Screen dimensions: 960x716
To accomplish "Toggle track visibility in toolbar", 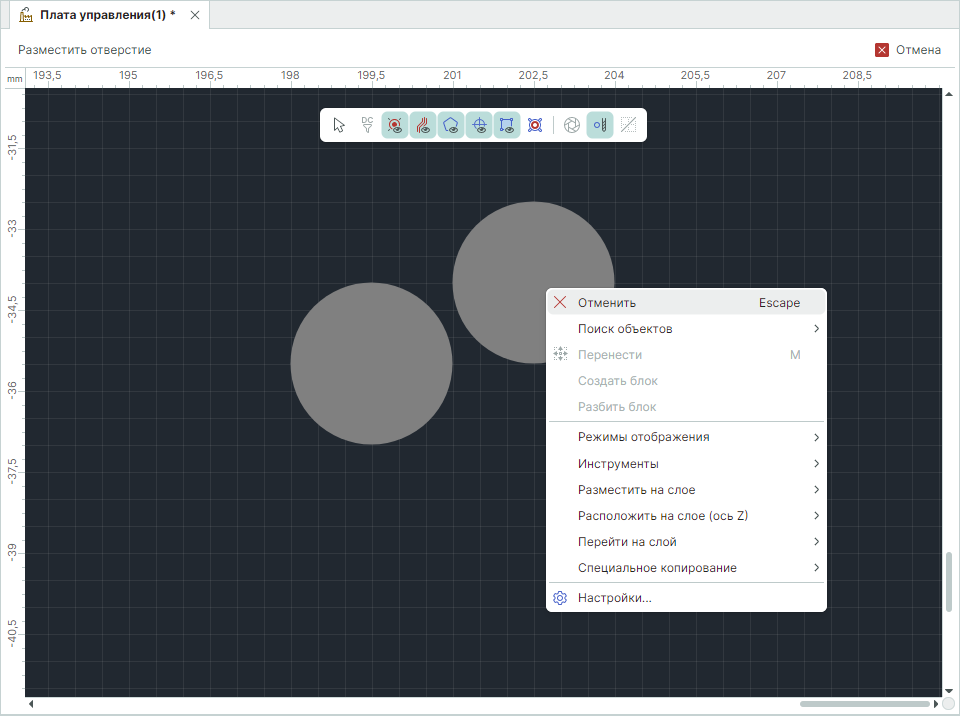I will (x=423, y=125).
